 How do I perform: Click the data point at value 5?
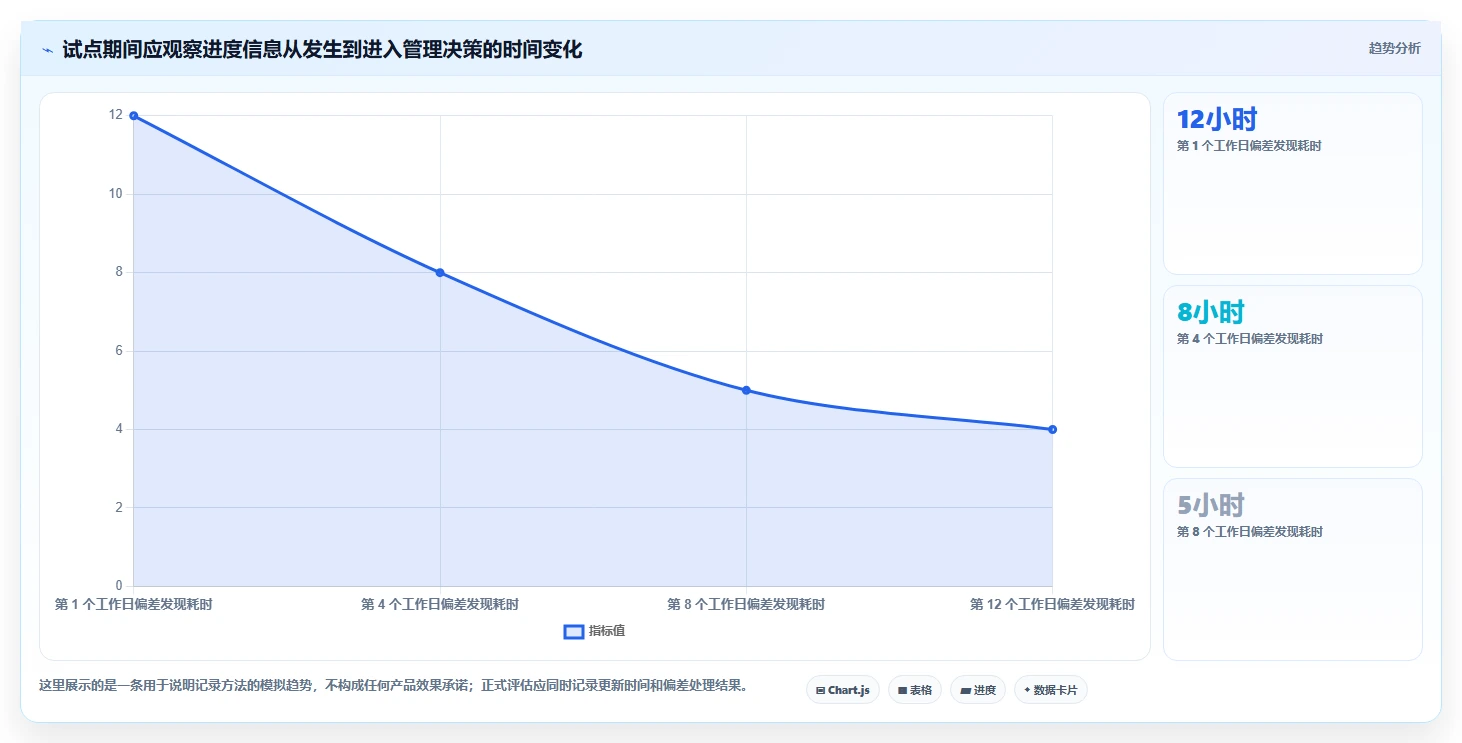pos(746,390)
